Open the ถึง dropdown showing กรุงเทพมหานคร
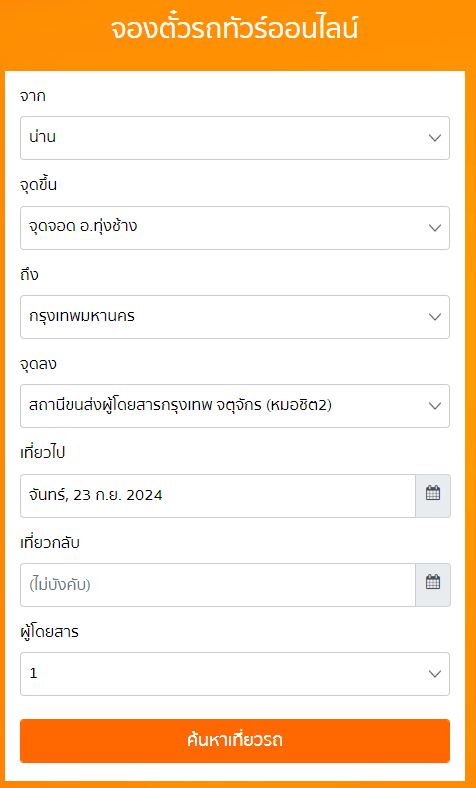The width and height of the screenshot is (476, 788). 235,317
